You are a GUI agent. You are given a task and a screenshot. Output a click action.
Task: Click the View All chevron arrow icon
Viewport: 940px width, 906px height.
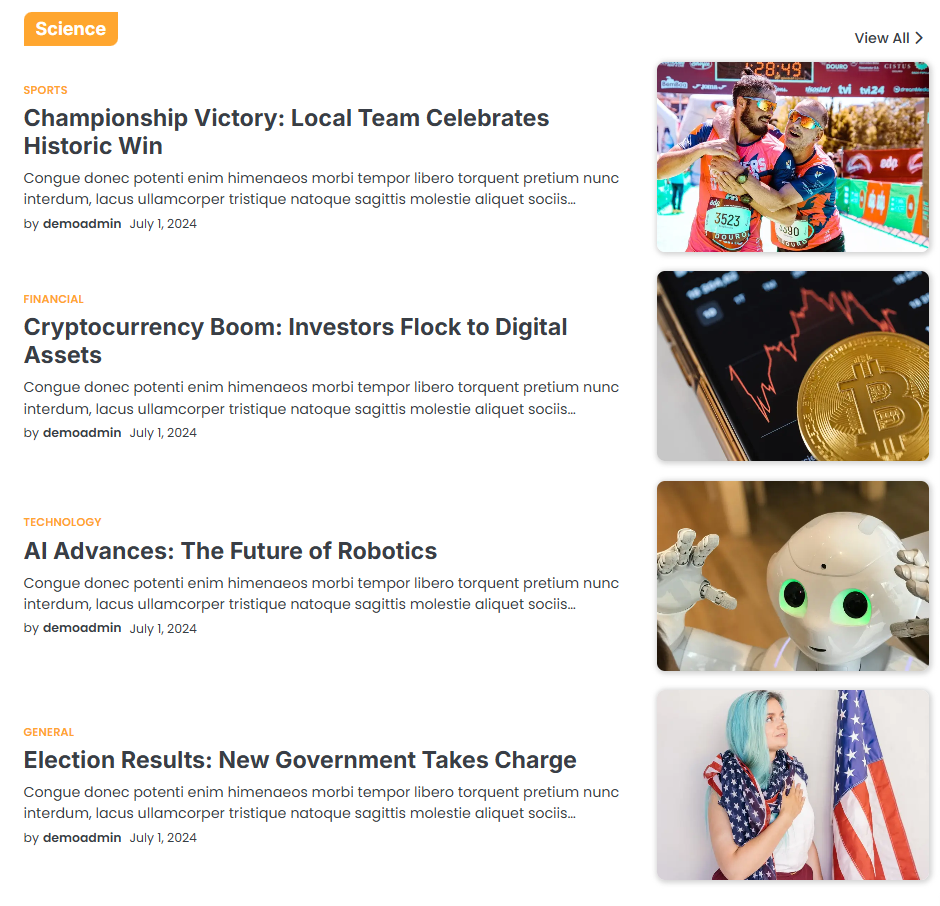click(x=919, y=38)
